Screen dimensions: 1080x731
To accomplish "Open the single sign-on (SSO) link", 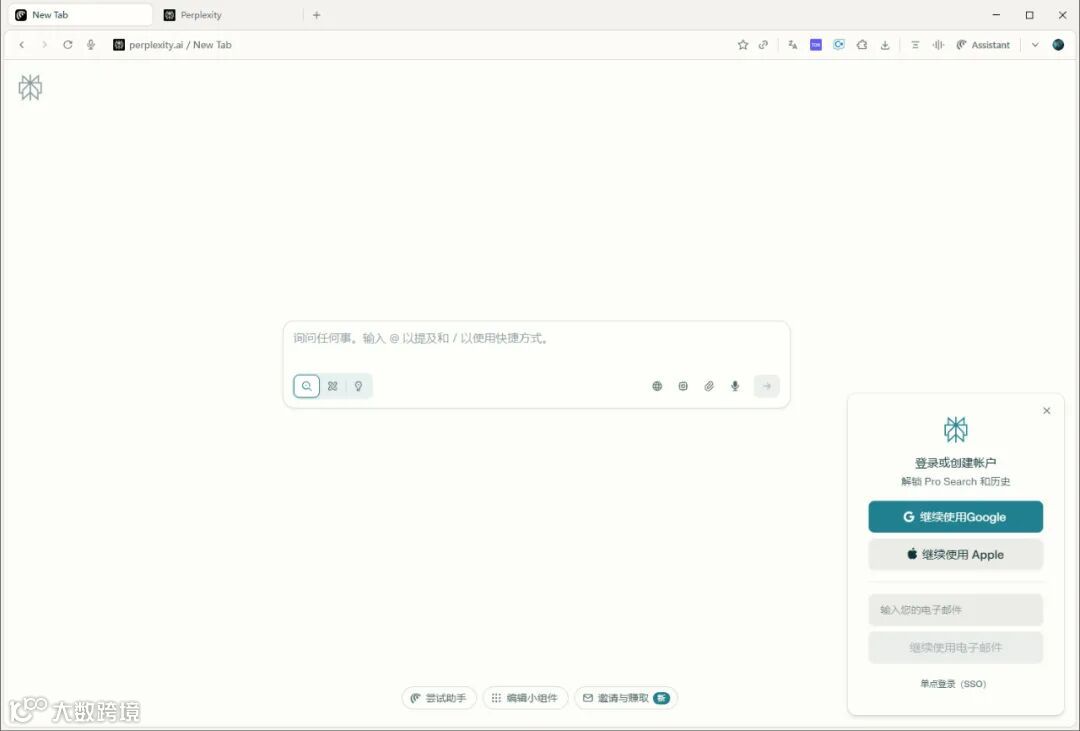I will (x=953, y=684).
